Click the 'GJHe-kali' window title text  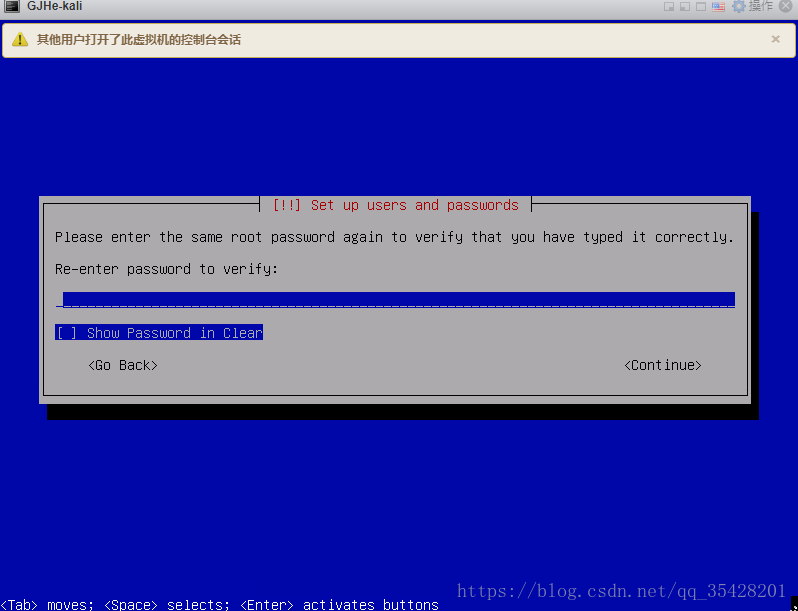[x=54, y=6]
